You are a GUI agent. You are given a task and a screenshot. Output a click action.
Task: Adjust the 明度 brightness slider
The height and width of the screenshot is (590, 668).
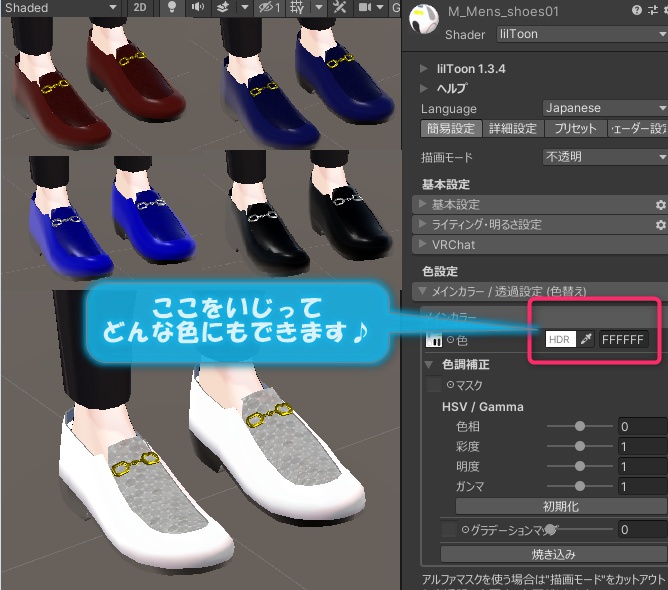pyautogui.click(x=579, y=466)
